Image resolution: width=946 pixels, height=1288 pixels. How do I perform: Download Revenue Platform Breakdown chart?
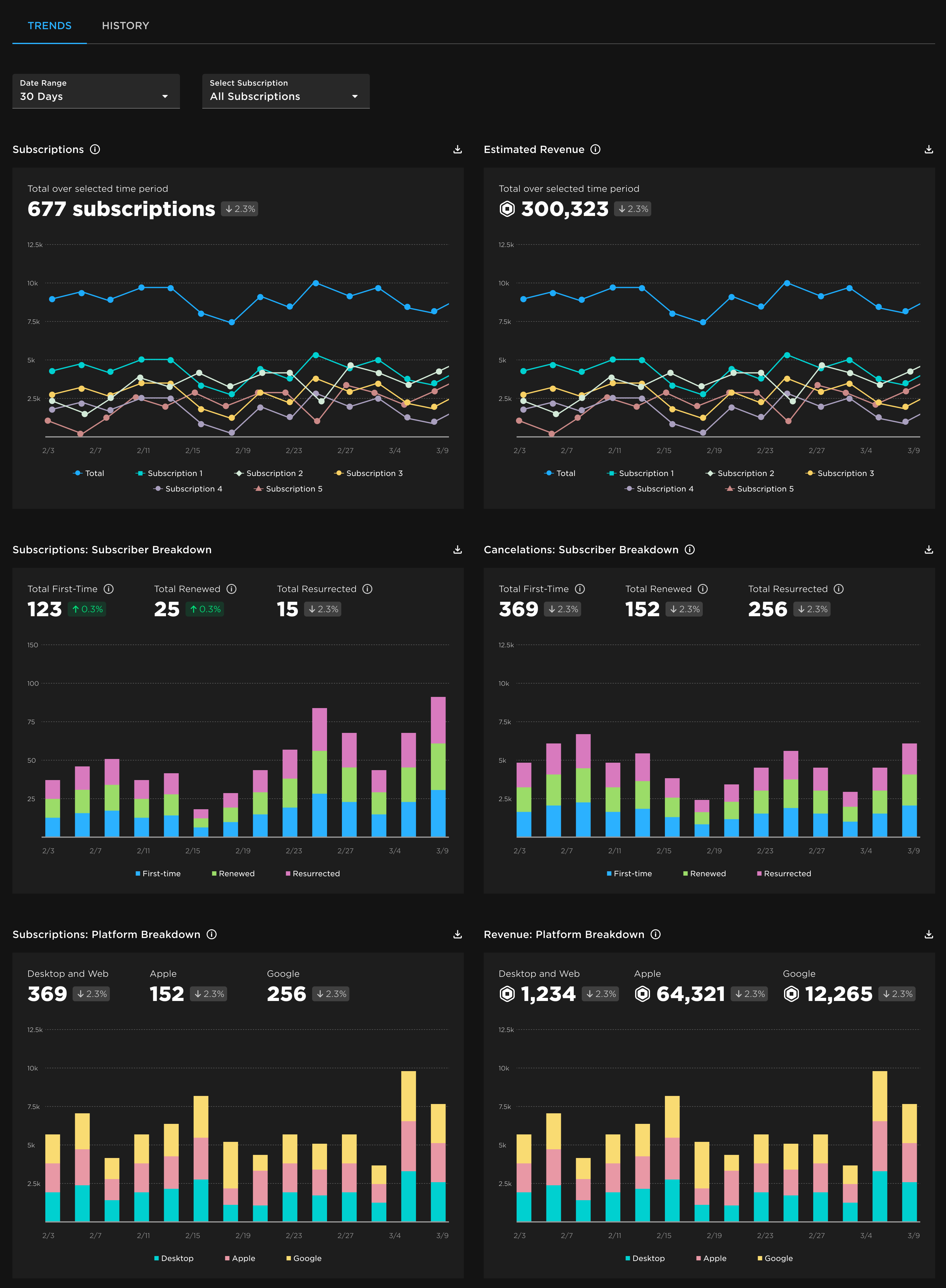point(928,935)
